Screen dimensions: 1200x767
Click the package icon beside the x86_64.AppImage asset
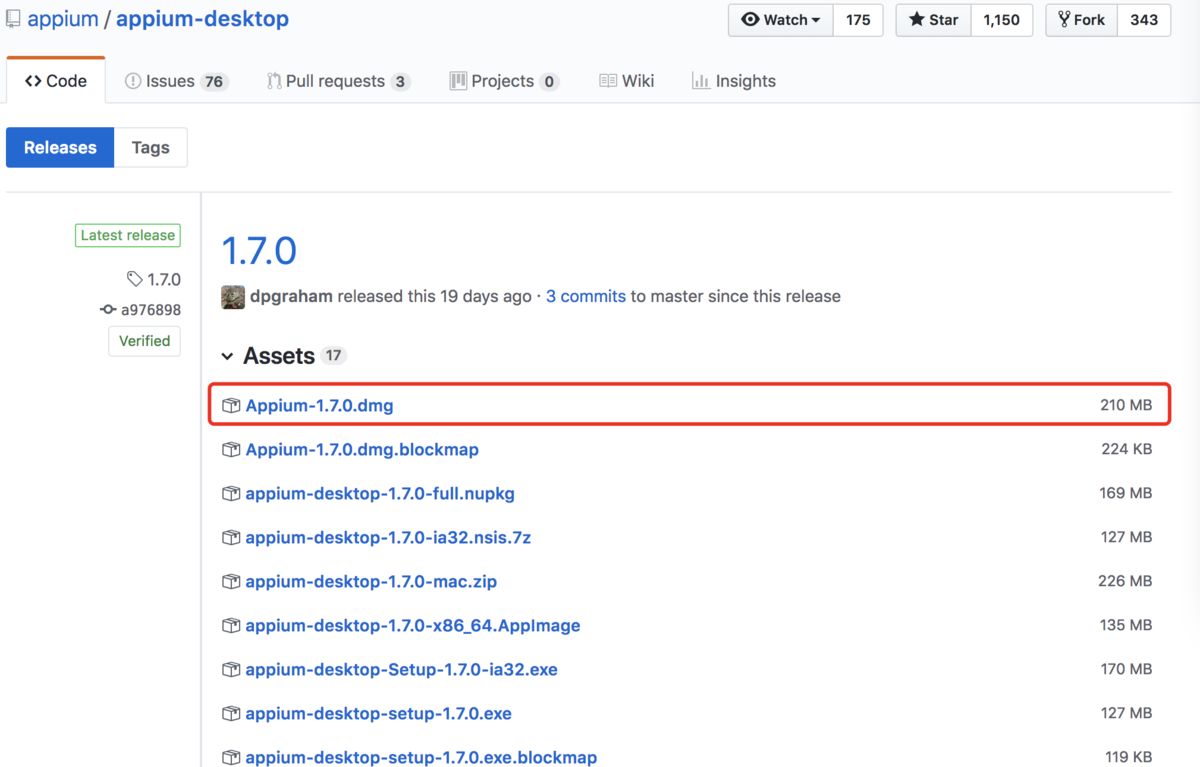coord(231,625)
